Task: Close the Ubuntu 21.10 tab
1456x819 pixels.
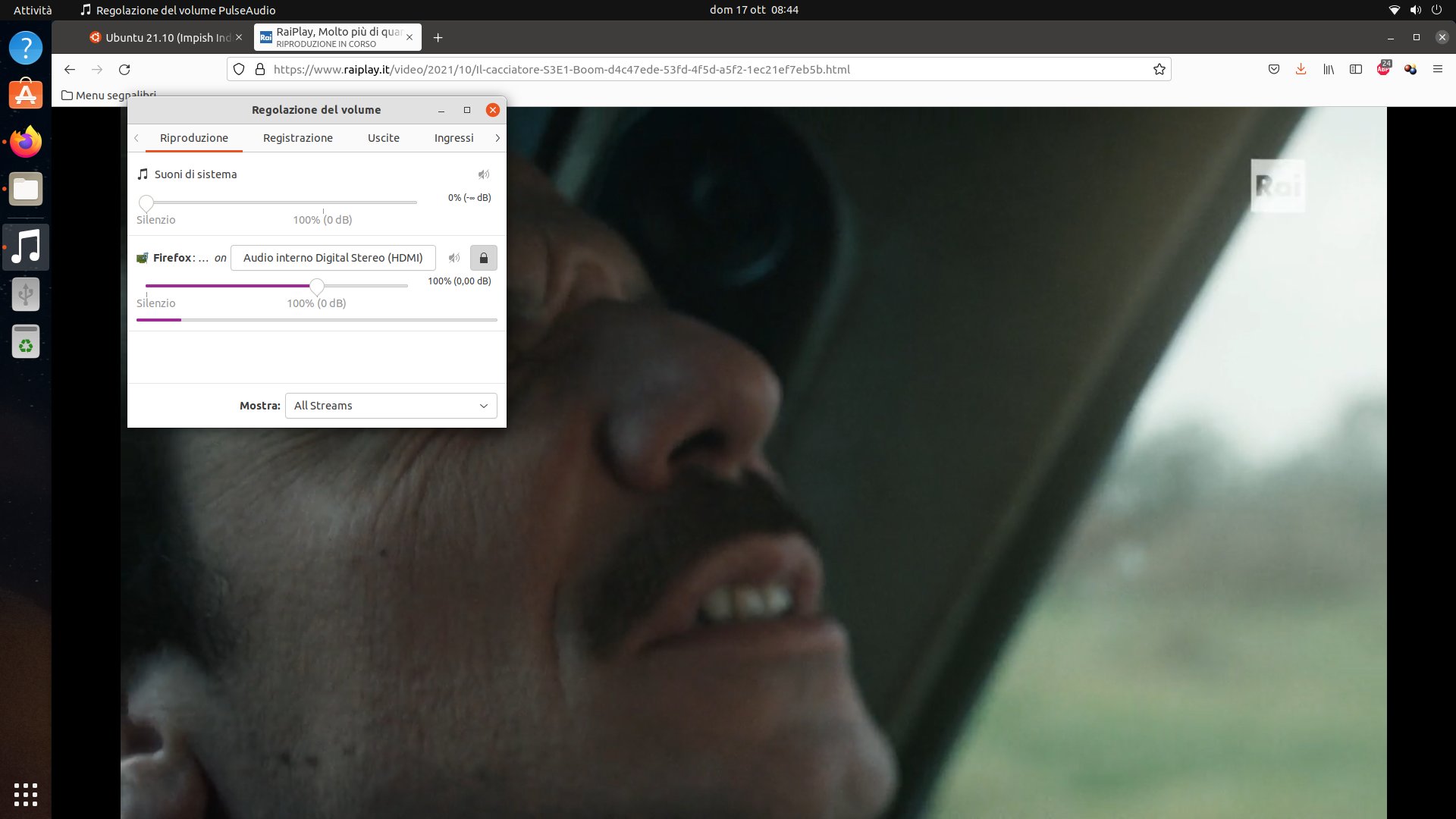Action: (239, 38)
